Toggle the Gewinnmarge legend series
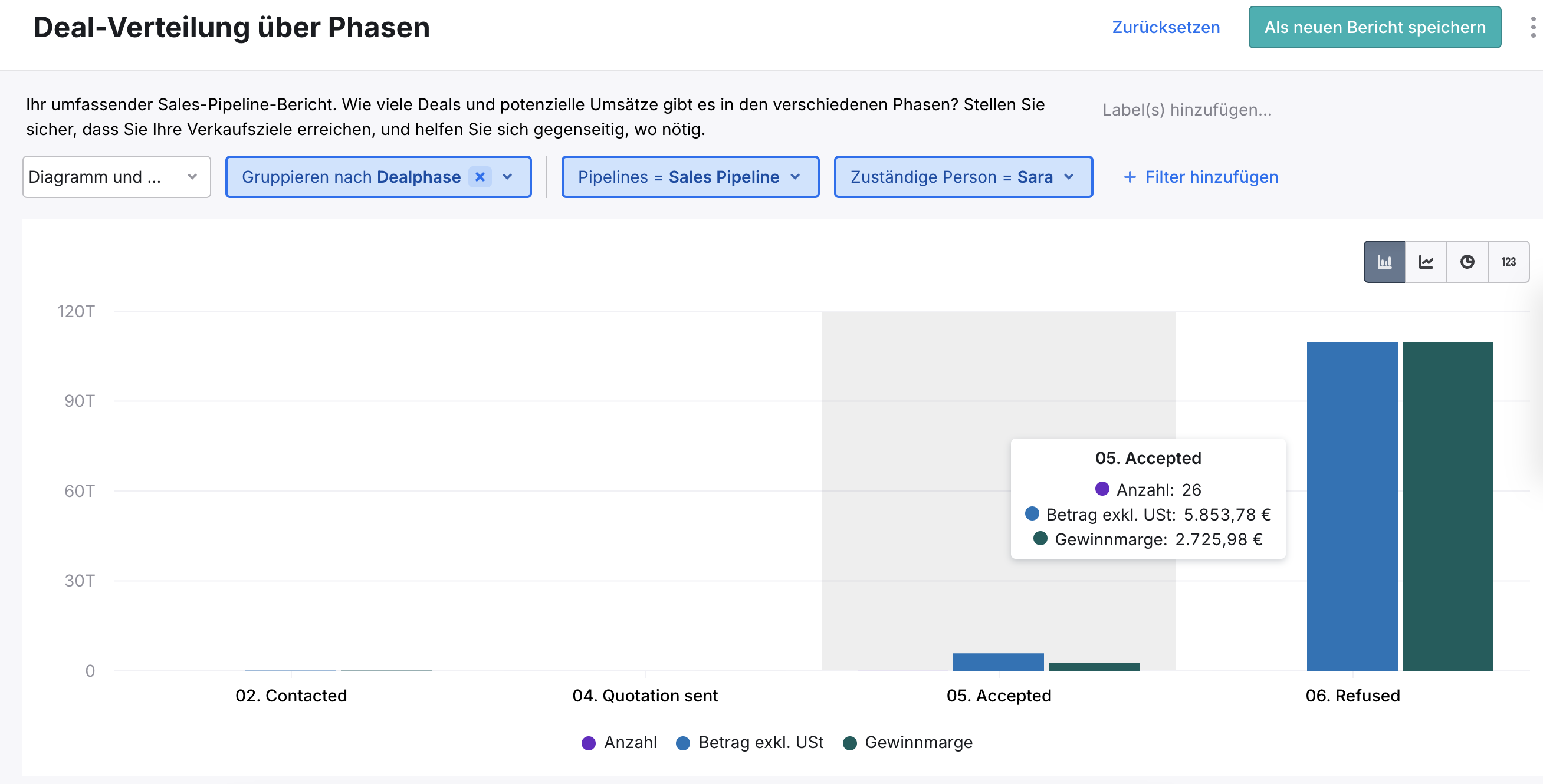The image size is (1543, 784). pyautogui.click(x=908, y=742)
